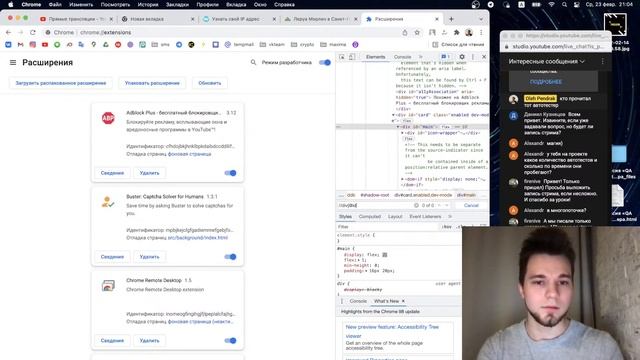Disable Chrome Remote Desktop toggle

(231, 340)
